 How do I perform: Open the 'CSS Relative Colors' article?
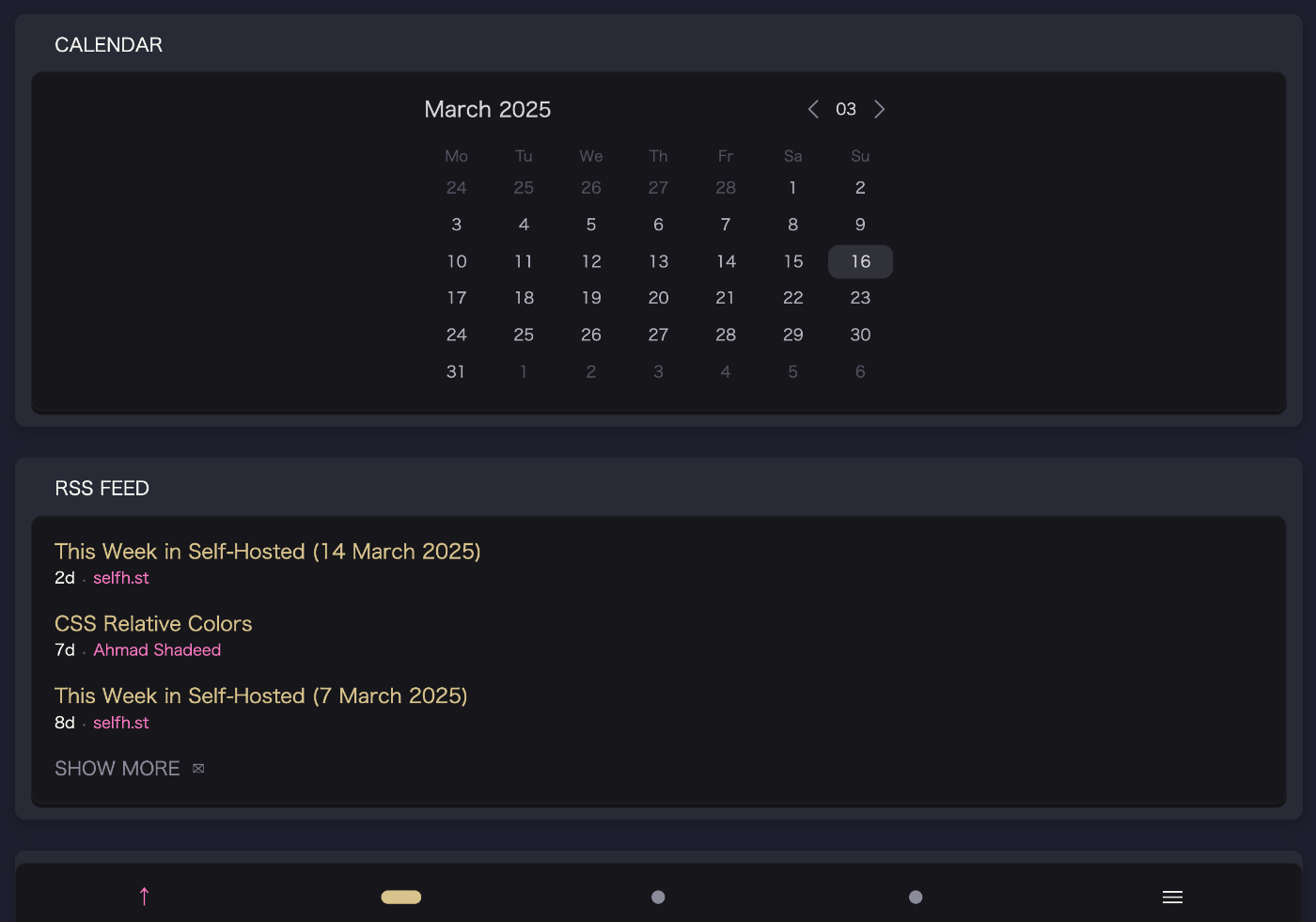click(x=153, y=624)
